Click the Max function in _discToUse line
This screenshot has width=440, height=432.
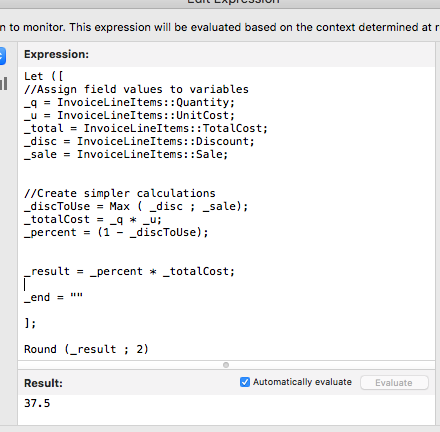pos(119,206)
